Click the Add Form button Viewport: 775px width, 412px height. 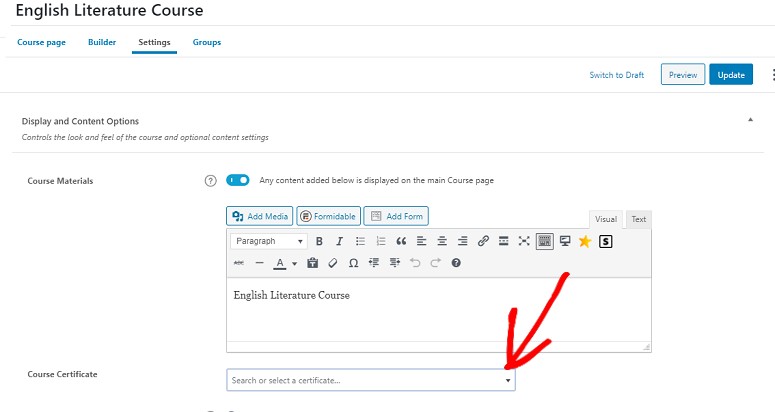coord(396,216)
